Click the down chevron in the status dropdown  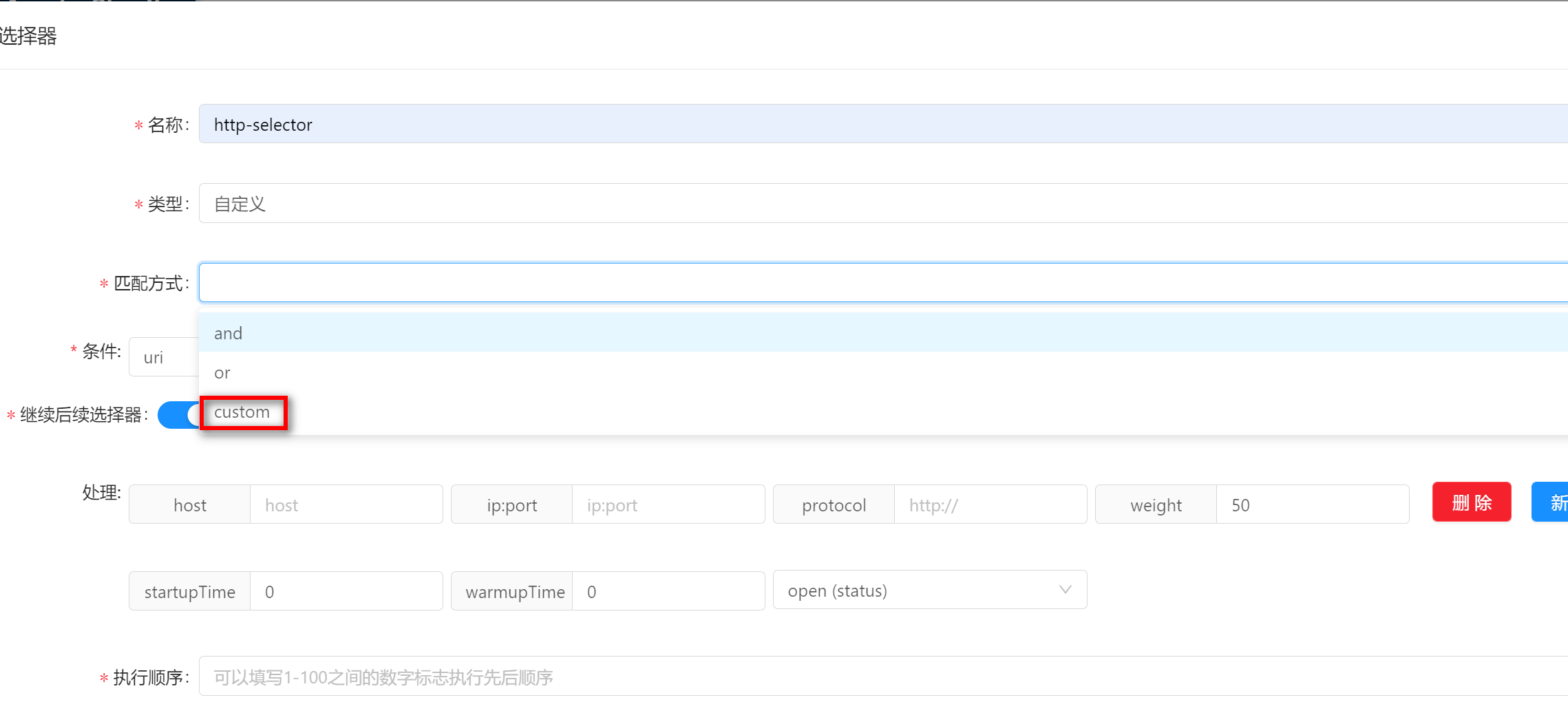tap(1065, 590)
